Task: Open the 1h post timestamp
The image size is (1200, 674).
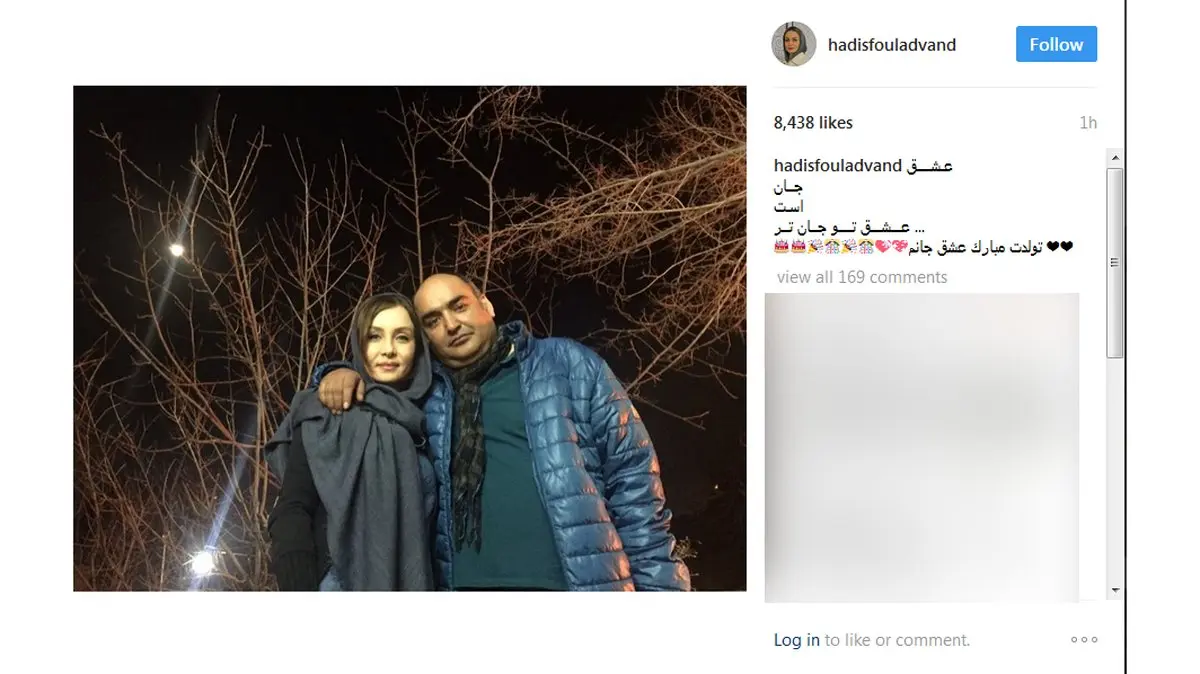Action: 1088,123
